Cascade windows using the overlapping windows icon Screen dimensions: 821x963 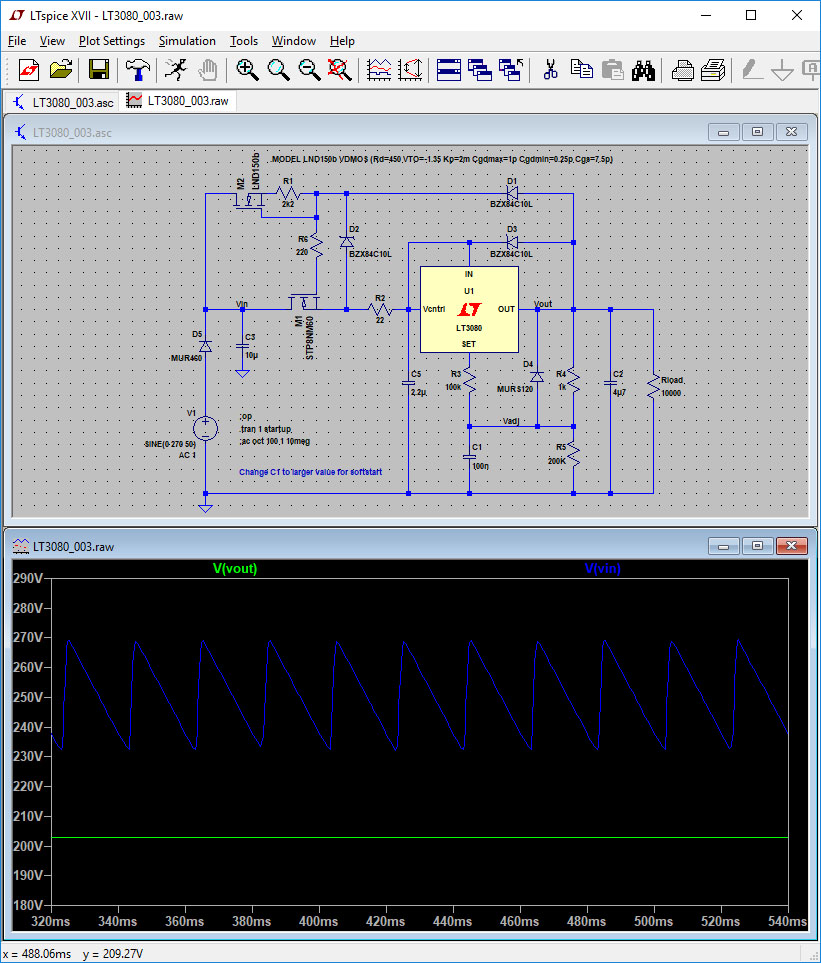(480, 70)
